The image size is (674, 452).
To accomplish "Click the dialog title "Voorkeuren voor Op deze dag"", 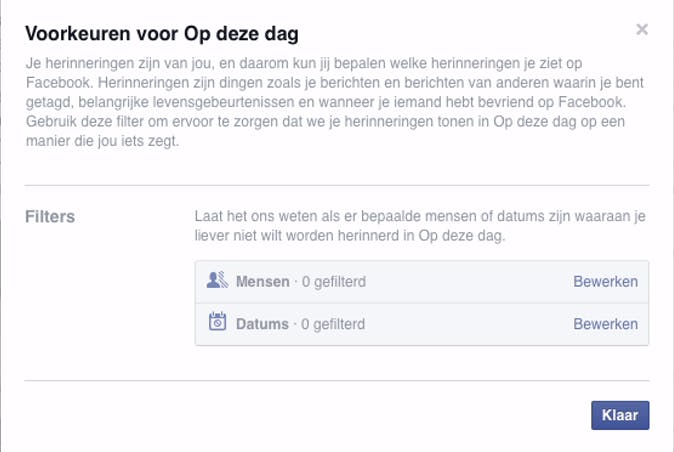I will [160, 33].
